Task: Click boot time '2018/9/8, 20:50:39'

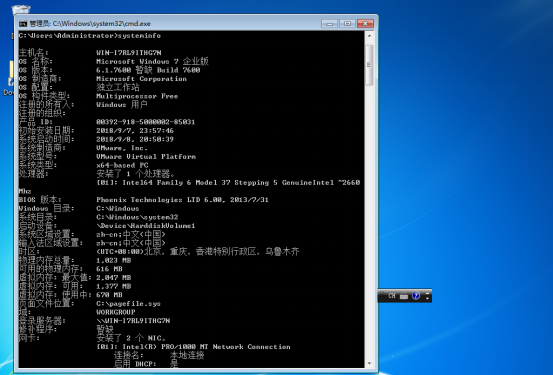Action: tap(135, 139)
